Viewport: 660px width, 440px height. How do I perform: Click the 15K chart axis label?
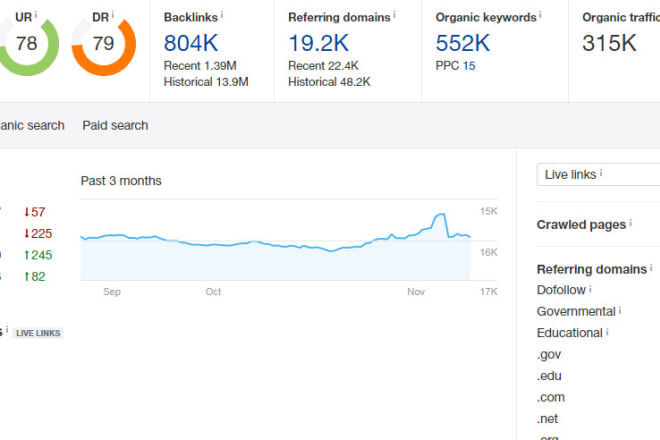pyautogui.click(x=489, y=211)
